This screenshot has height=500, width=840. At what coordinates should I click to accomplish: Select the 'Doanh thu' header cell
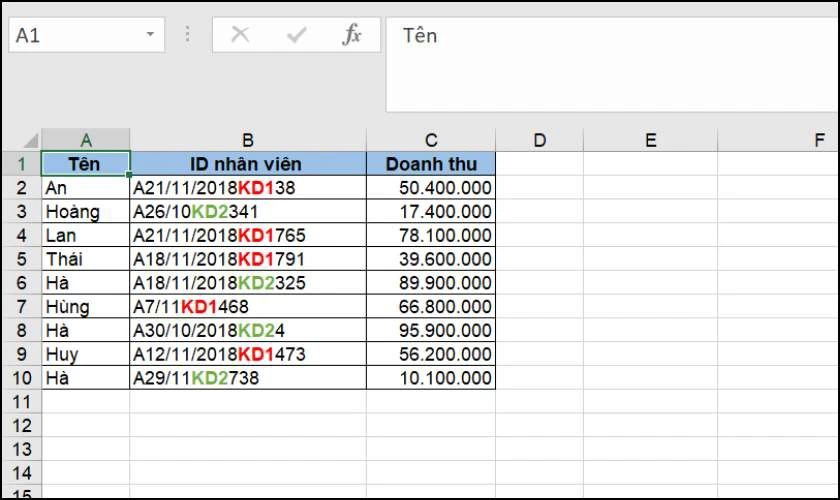coord(431,163)
